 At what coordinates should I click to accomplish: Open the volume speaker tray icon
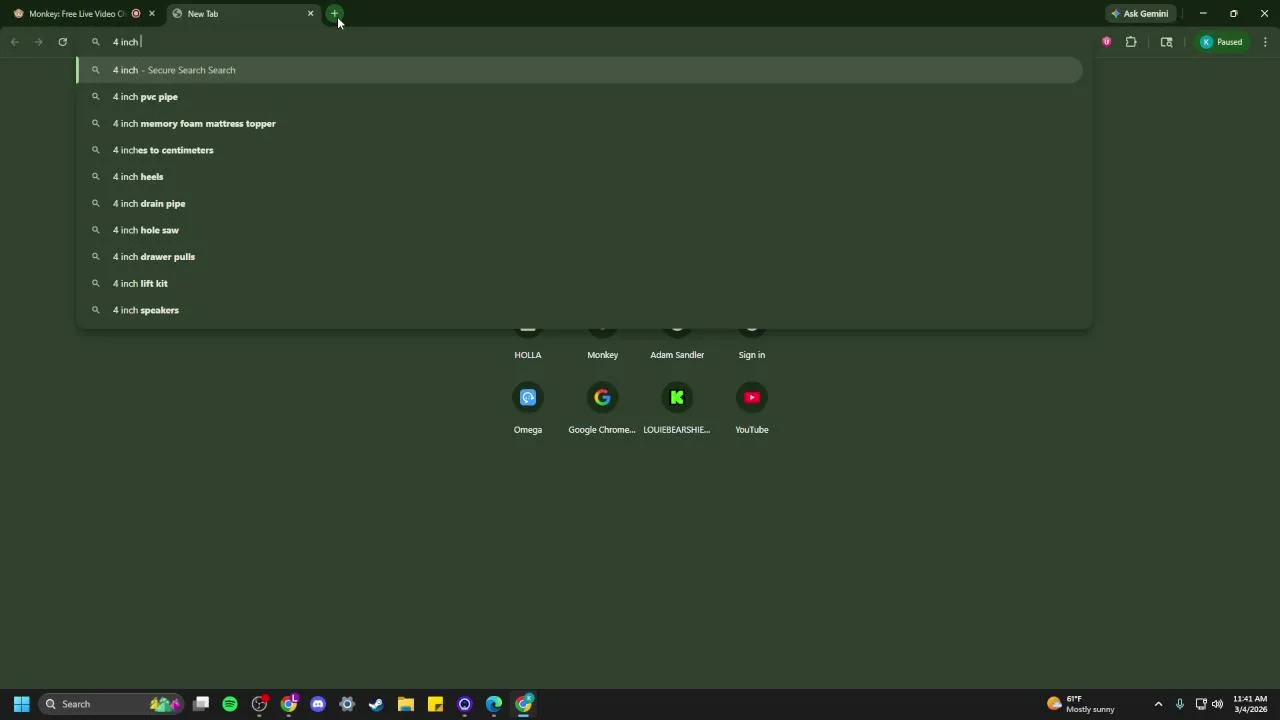click(x=1217, y=704)
